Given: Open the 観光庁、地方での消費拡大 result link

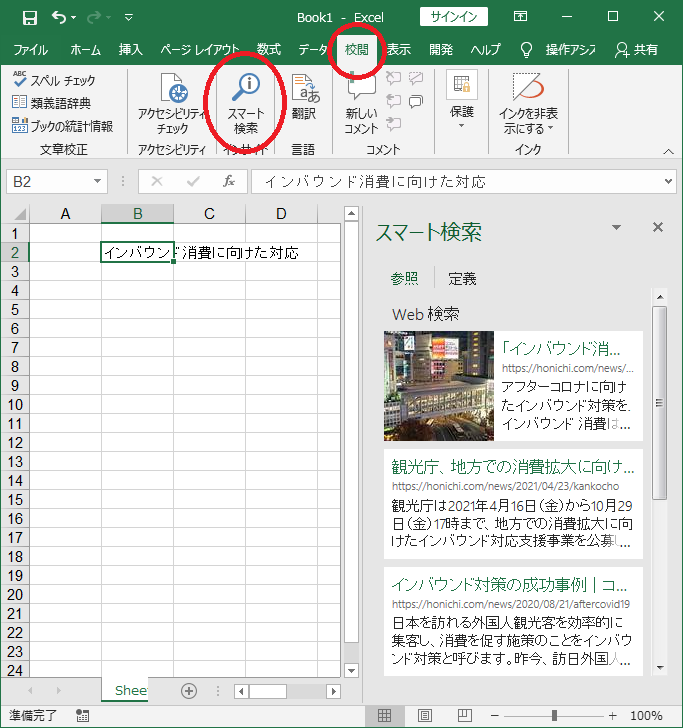Looking at the screenshot, I should (513, 467).
